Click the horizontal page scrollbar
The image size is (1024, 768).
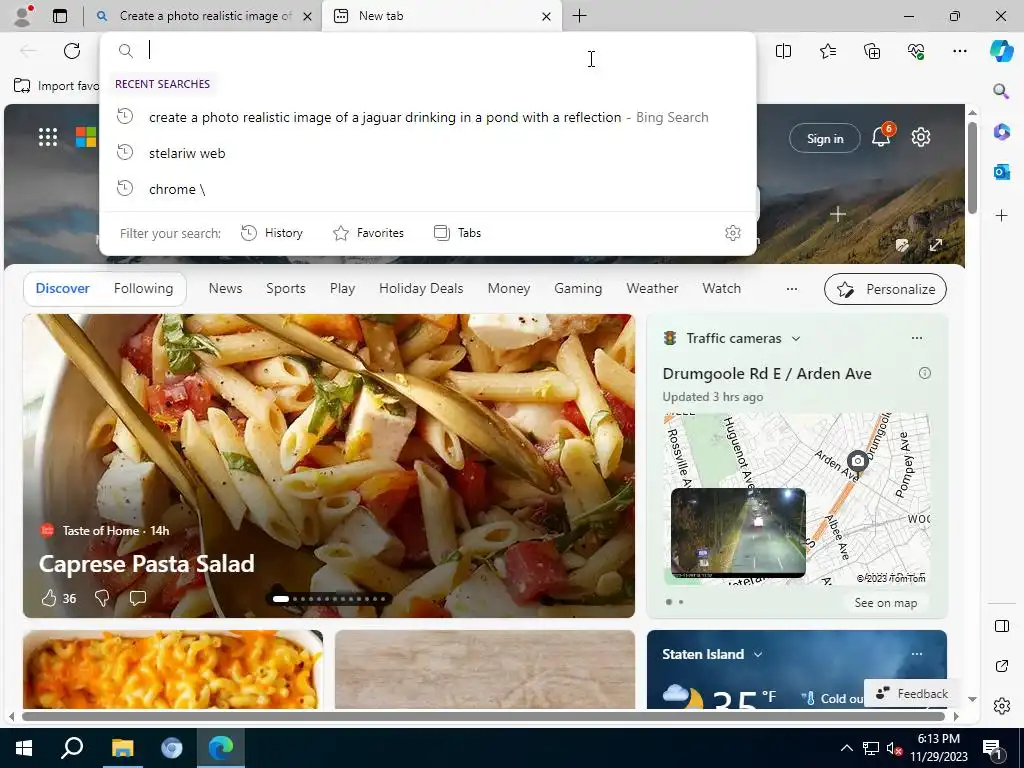click(483, 716)
